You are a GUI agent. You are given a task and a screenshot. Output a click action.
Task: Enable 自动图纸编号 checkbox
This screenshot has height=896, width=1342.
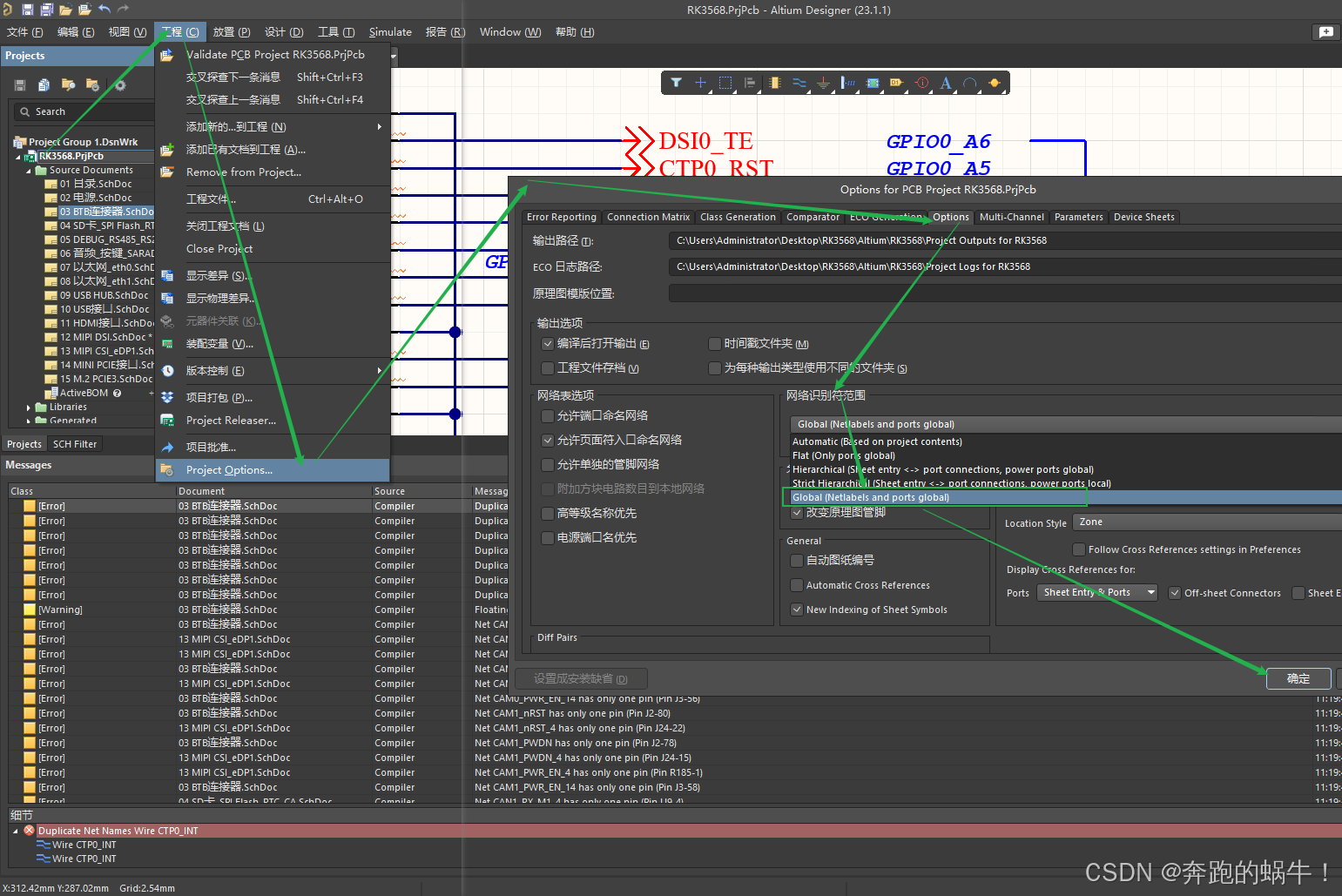[x=797, y=560]
